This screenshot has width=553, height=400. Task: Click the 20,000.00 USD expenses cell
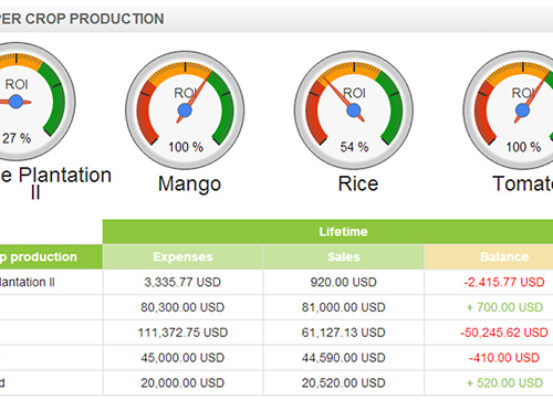[x=183, y=383]
